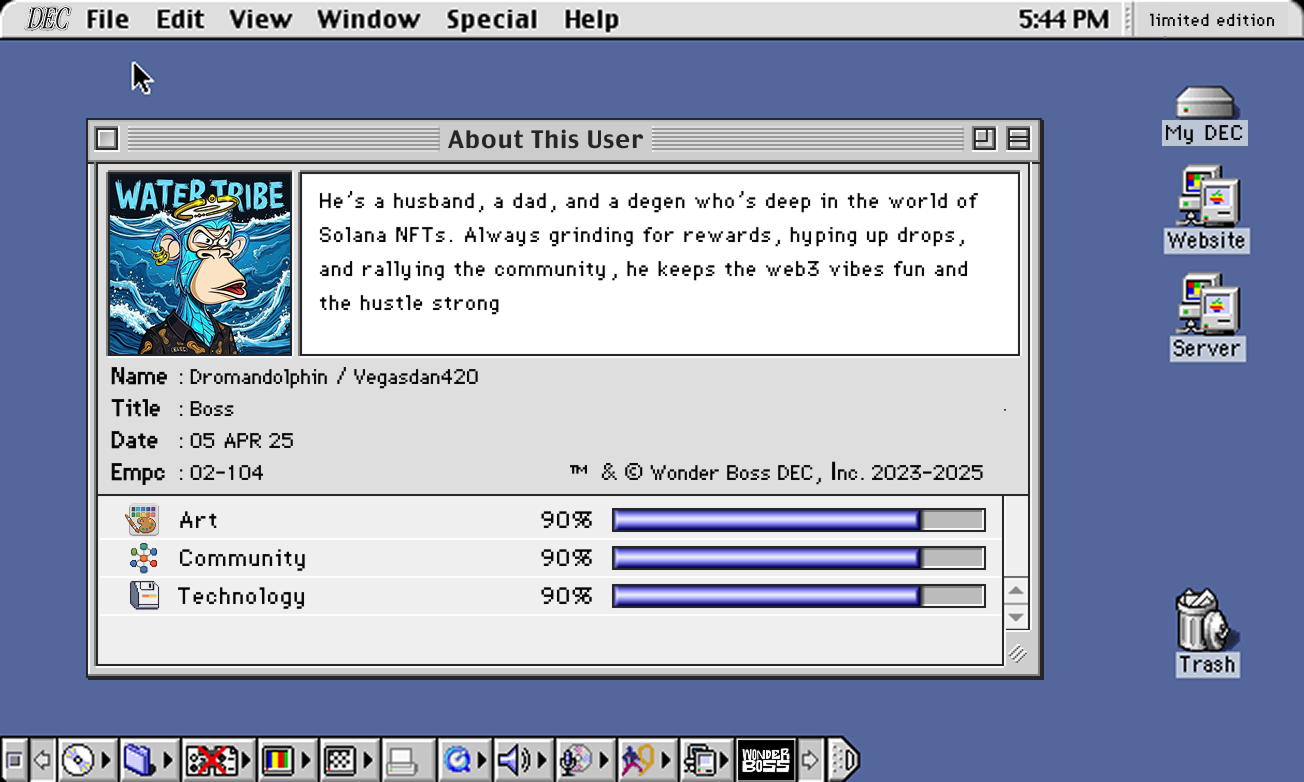Expand the arrow beside monitor resolution icon

(367, 761)
